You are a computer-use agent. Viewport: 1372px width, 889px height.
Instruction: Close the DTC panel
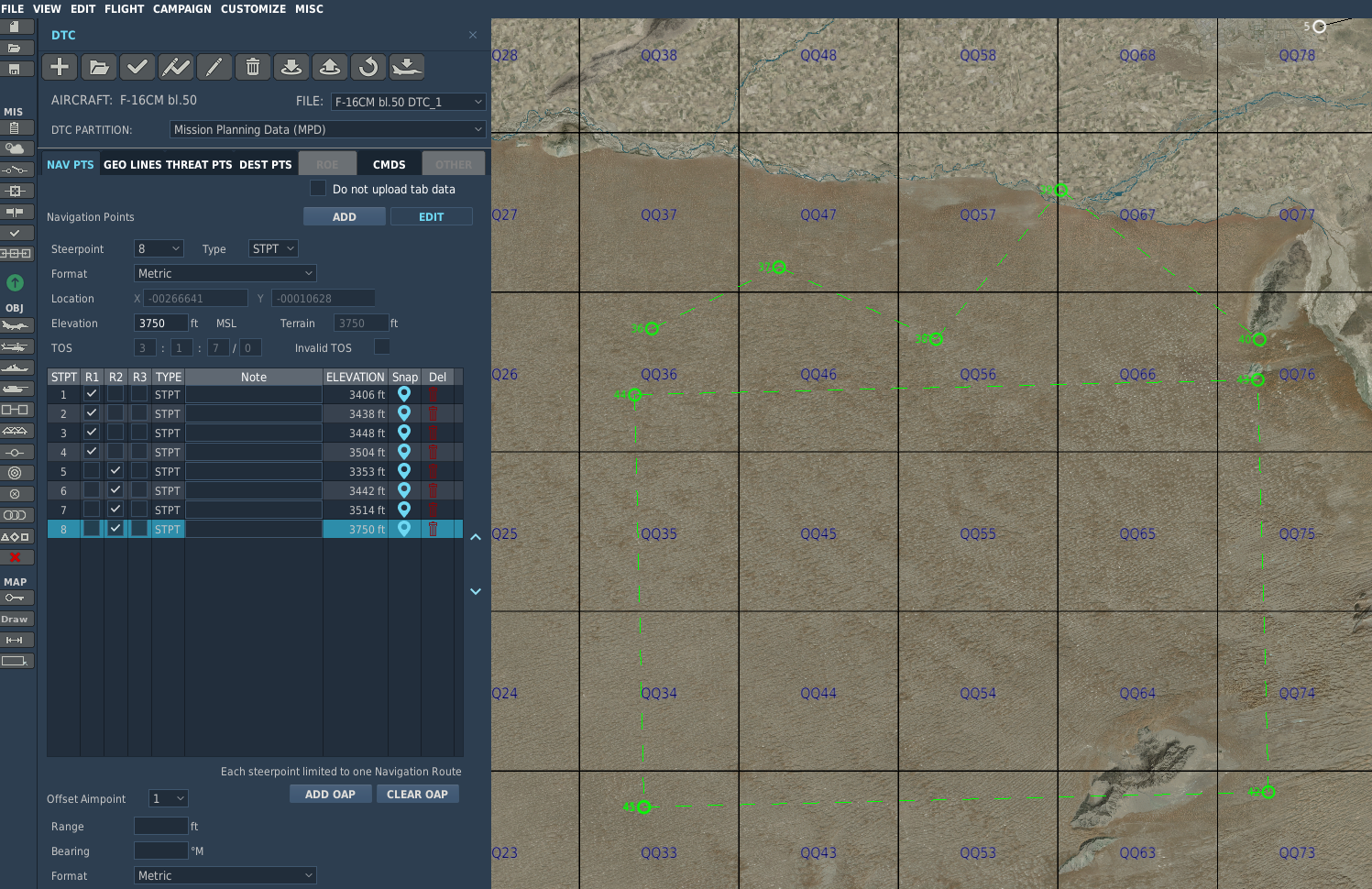pos(473,35)
